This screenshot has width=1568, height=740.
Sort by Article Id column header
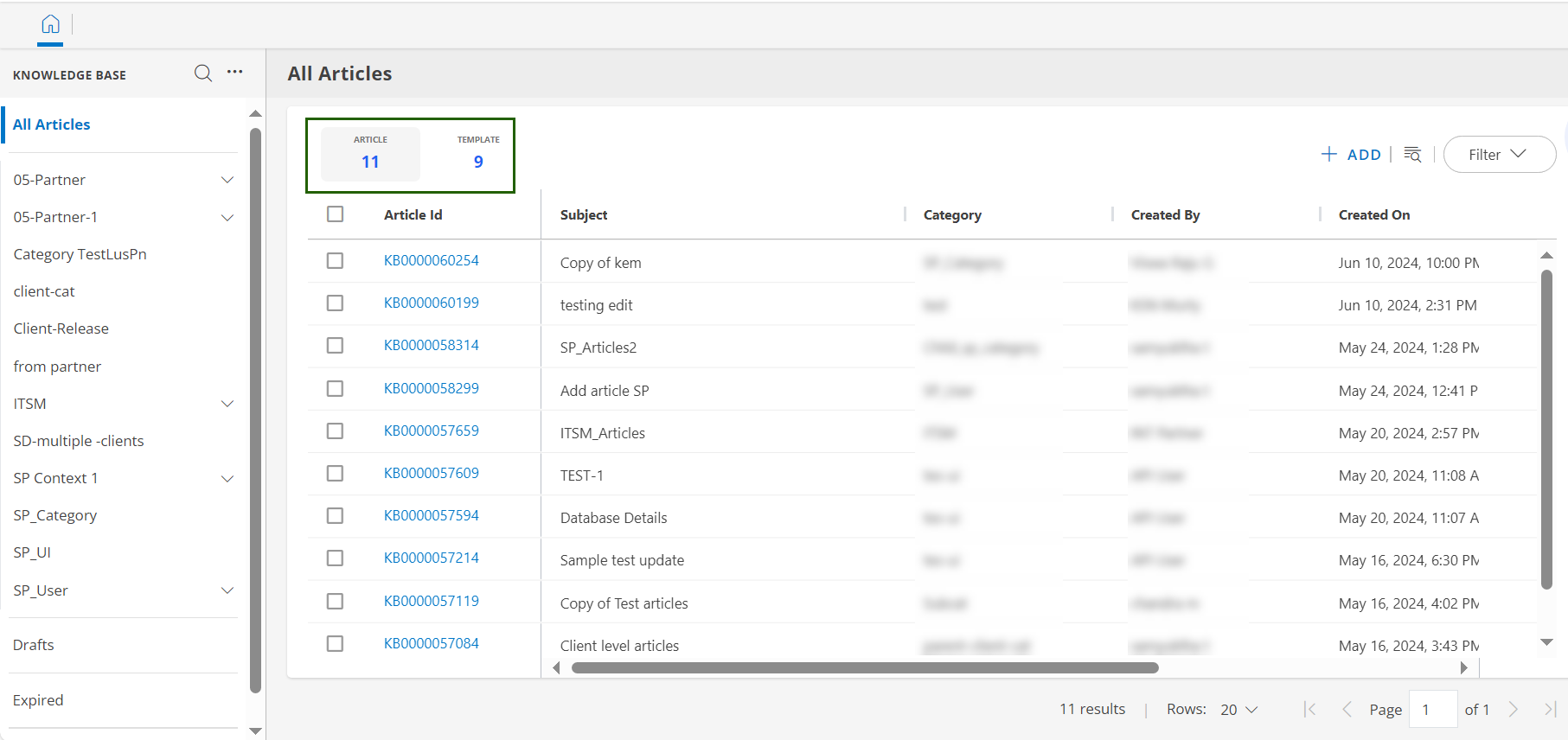[413, 214]
